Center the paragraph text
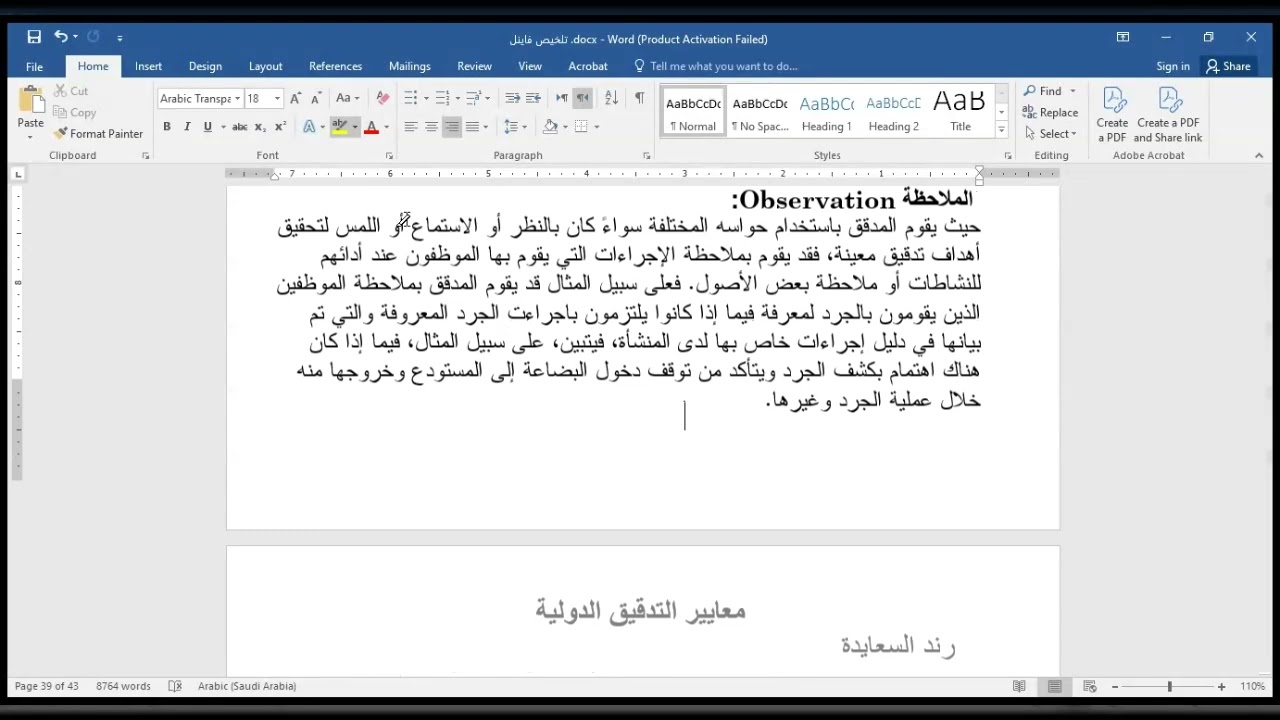The image size is (1280, 720). (x=431, y=127)
